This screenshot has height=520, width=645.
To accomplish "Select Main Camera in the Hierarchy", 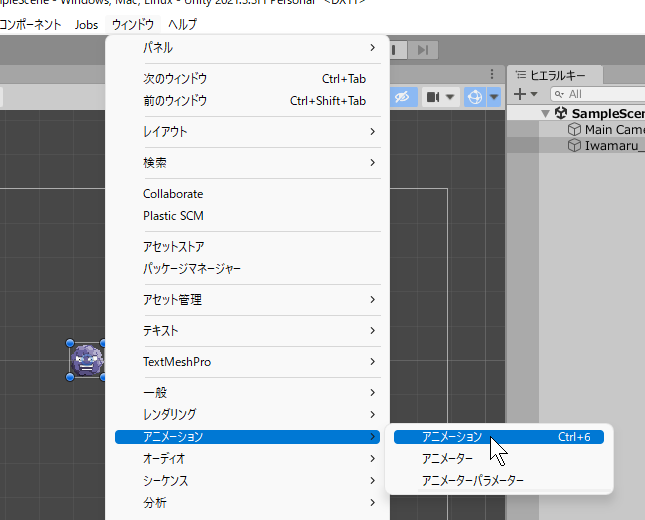I will click(576, 130).
